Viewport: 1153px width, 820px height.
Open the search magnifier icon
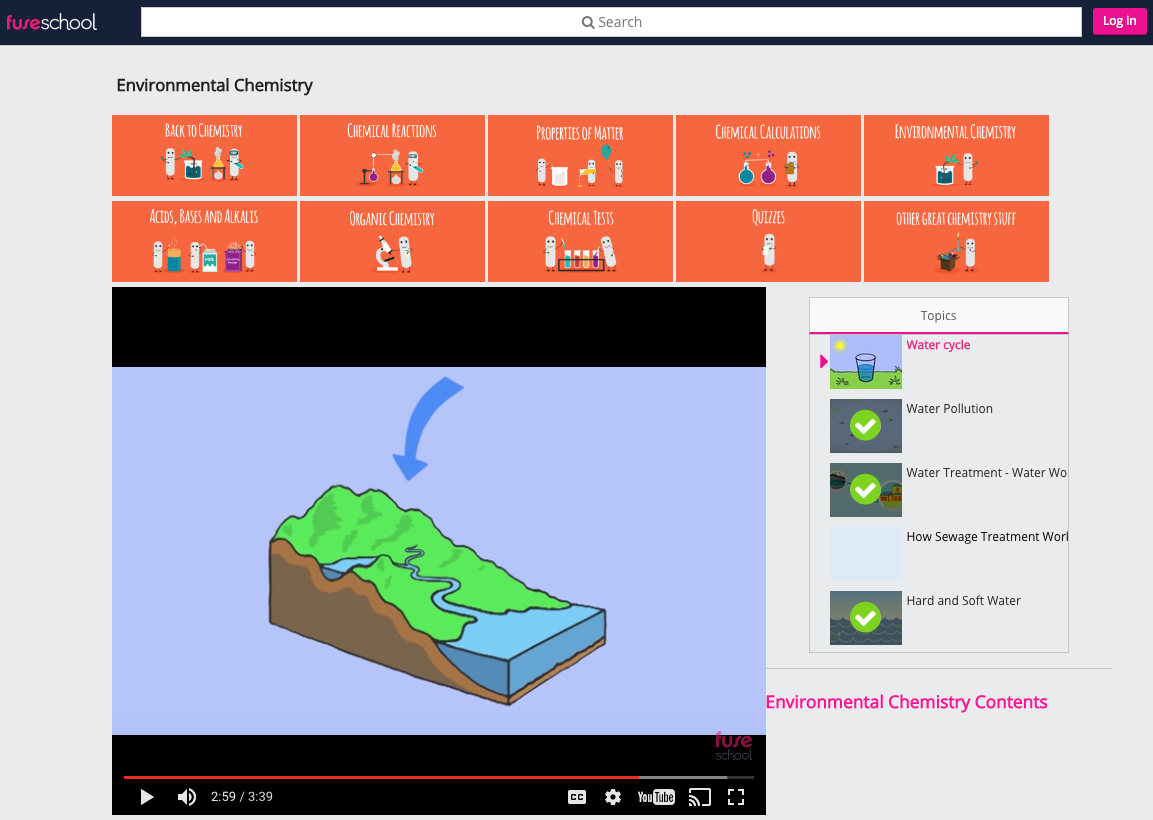coord(588,21)
